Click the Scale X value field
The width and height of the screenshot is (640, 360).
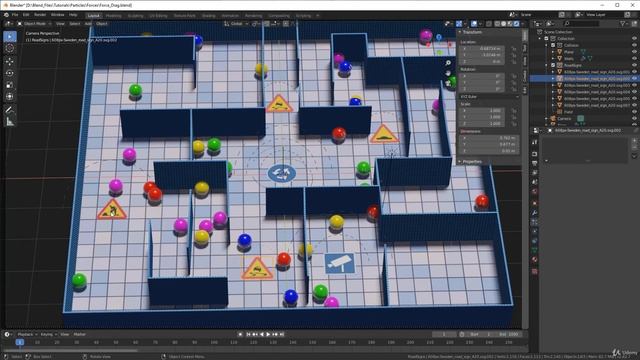coord(483,111)
